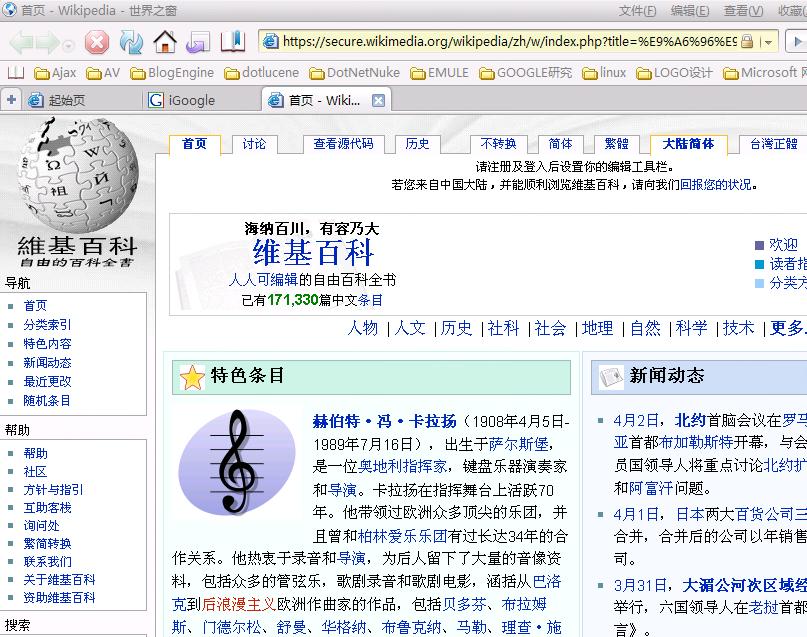This screenshot has height=637, width=807.
Task: Open the linux bookmark folder
Action: tap(604, 73)
